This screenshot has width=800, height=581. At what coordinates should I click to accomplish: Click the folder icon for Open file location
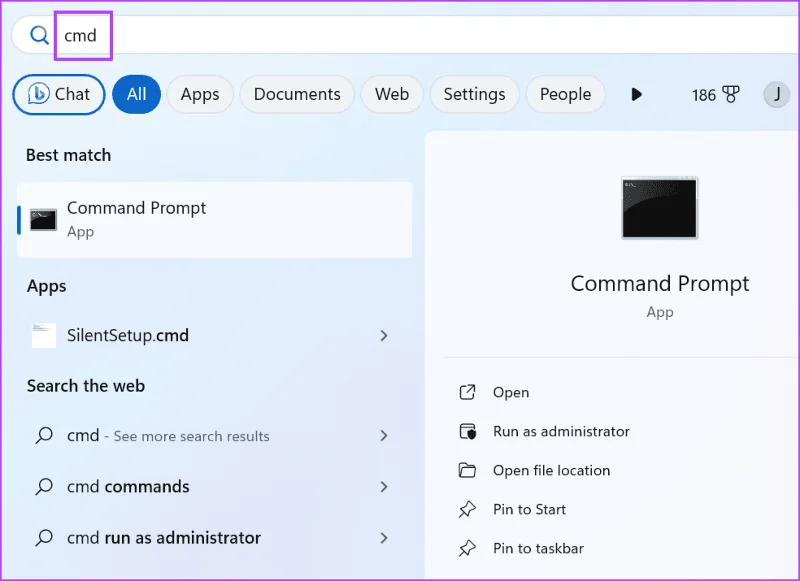coord(467,470)
